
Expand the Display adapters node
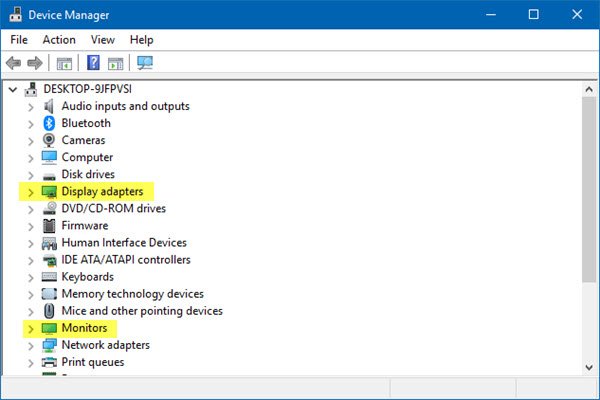[x=31, y=191]
